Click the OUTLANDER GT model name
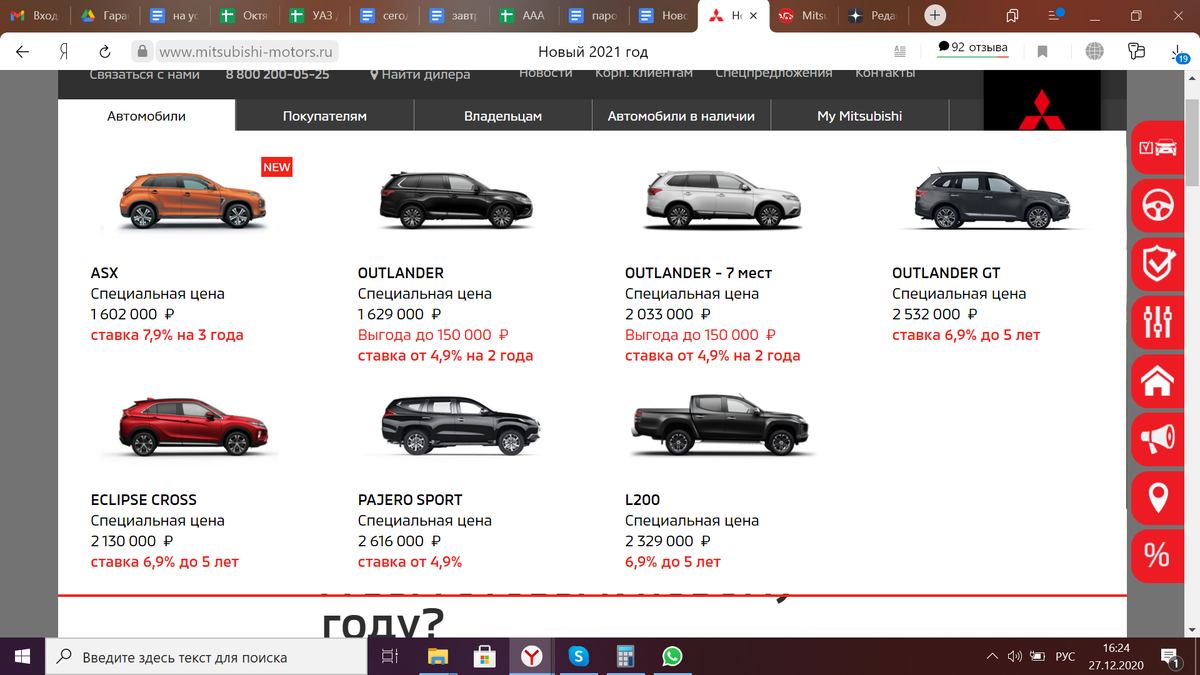The height and width of the screenshot is (675, 1200). click(x=946, y=273)
